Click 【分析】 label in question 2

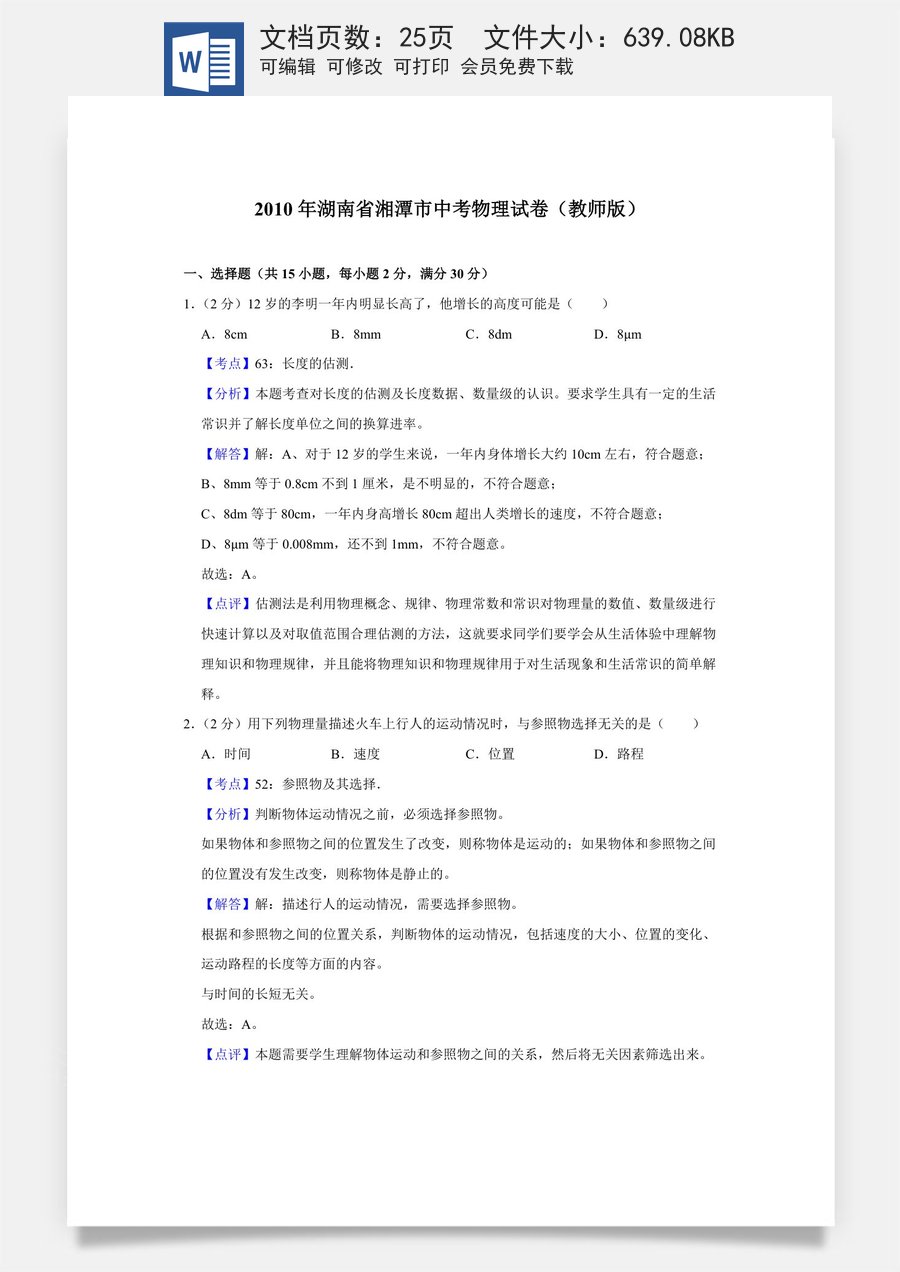point(229,814)
